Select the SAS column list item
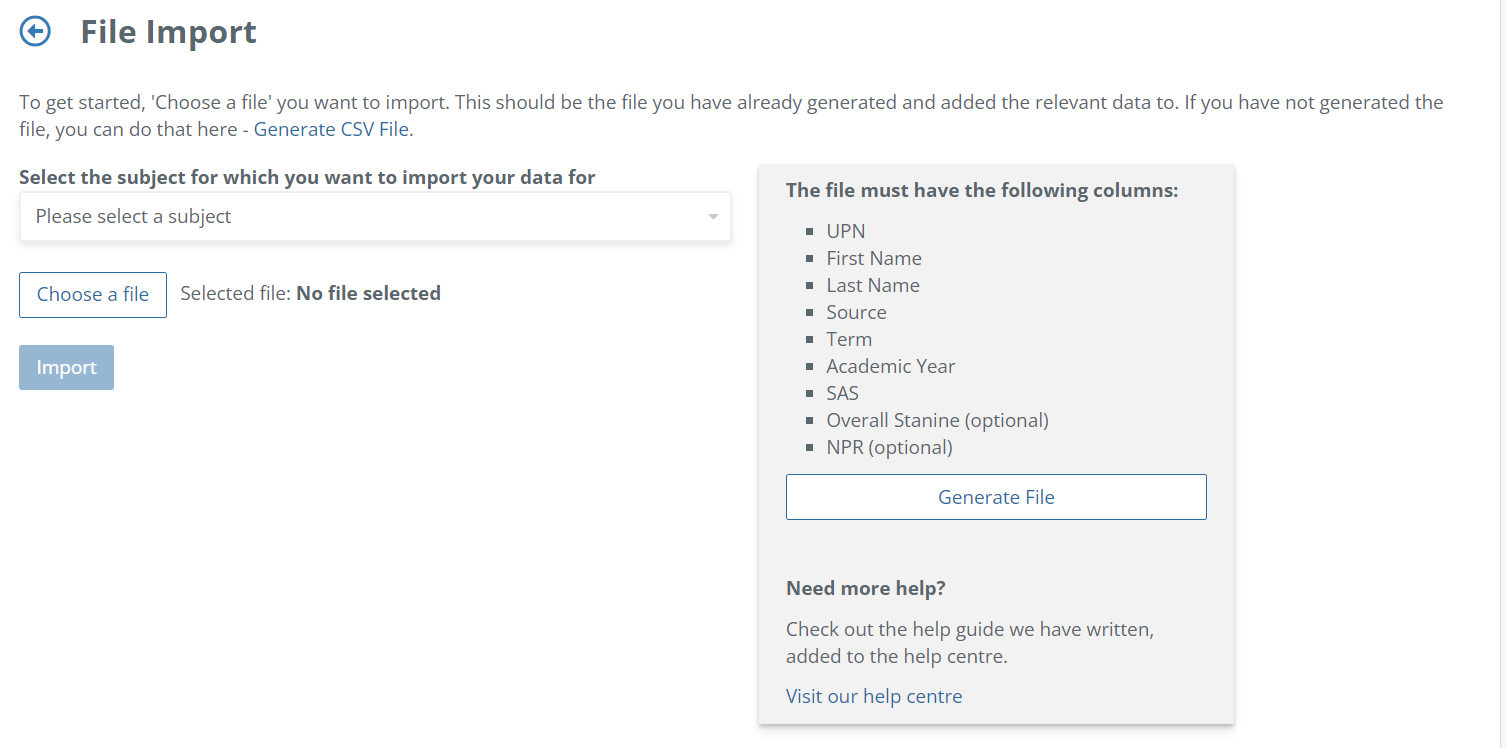 (x=842, y=393)
